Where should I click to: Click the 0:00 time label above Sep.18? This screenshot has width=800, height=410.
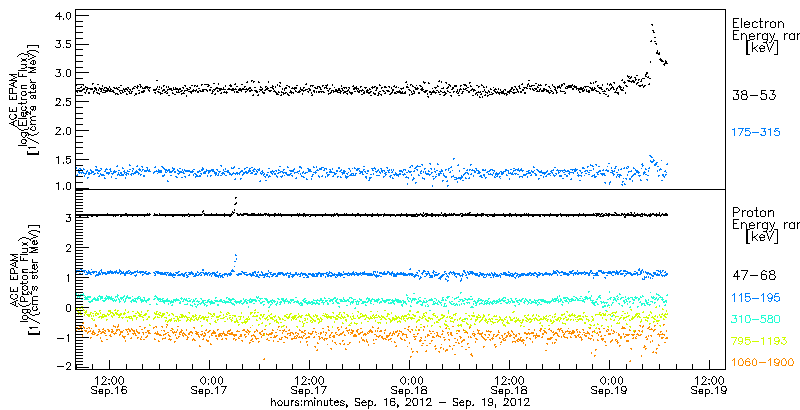click(409, 380)
